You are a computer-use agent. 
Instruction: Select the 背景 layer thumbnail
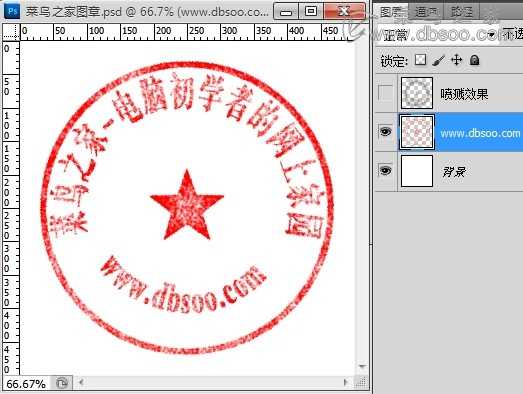(x=417, y=171)
